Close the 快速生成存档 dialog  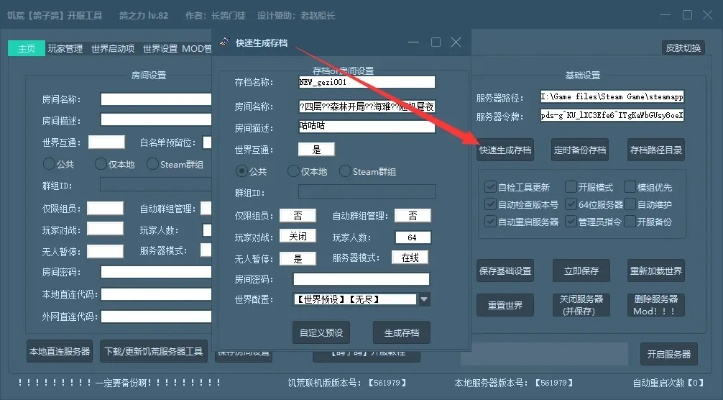coord(456,42)
